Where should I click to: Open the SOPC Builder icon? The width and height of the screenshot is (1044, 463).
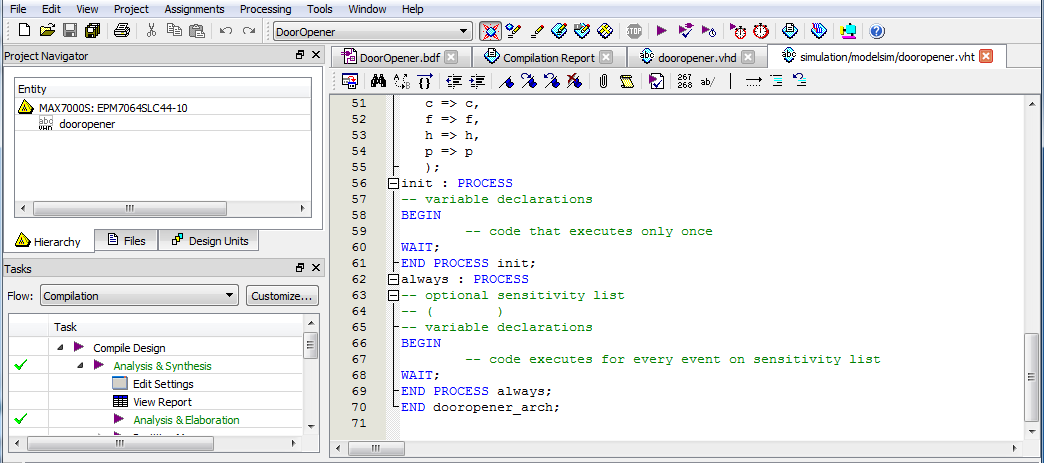coord(848,31)
